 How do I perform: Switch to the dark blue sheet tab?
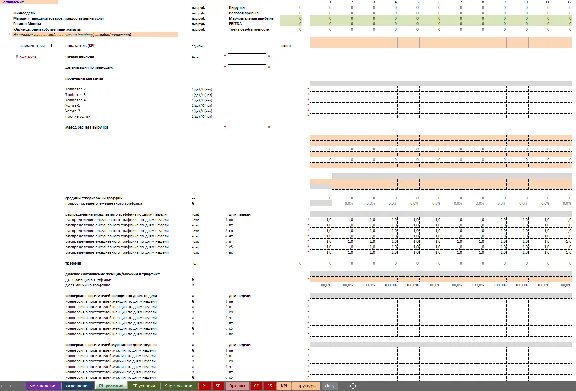point(78,386)
